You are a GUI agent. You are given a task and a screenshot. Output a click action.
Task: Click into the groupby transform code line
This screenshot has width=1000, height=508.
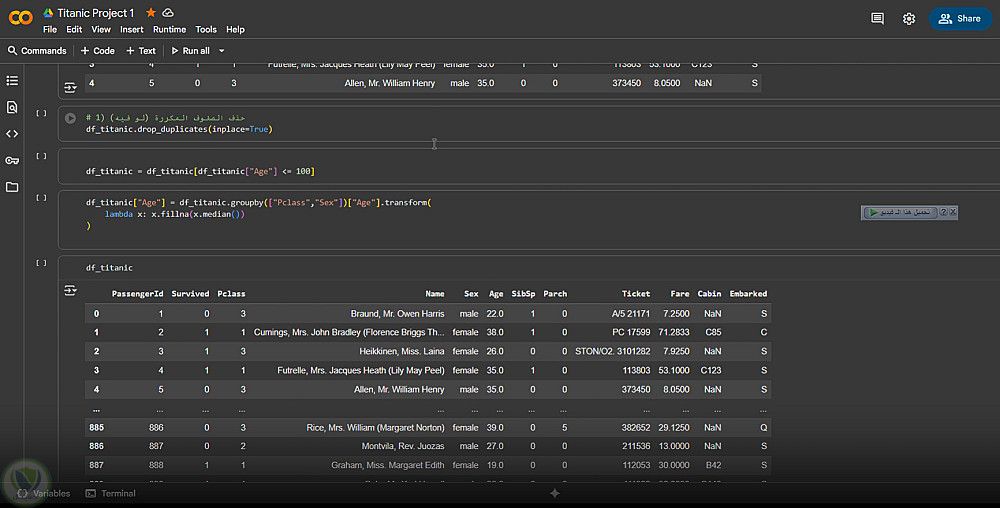coord(258,203)
